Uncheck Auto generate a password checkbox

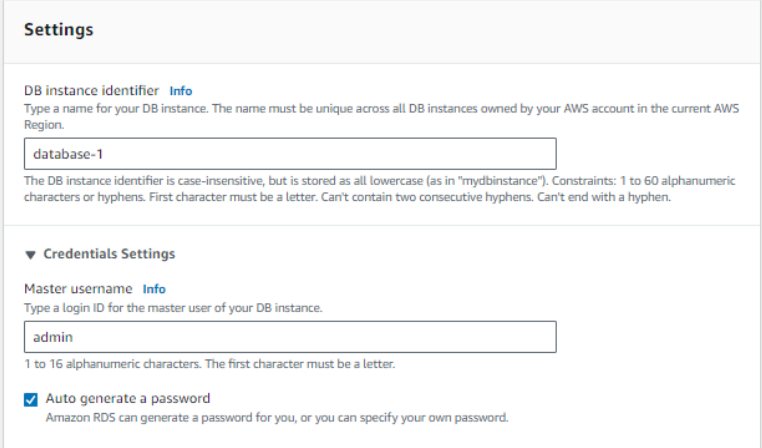pos(31,399)
